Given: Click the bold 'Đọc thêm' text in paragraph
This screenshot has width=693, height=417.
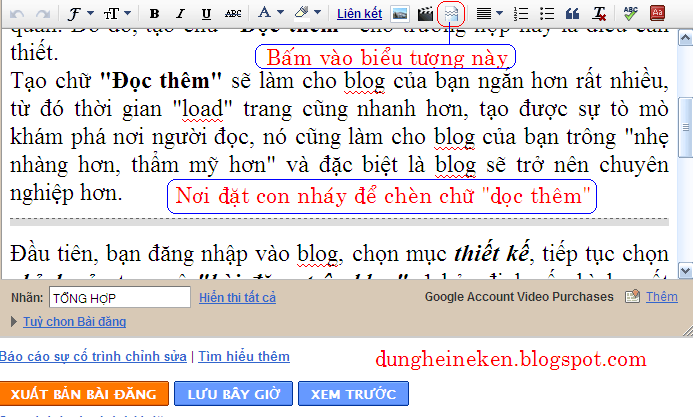Looking at the screenshot, I should point(160,81).
